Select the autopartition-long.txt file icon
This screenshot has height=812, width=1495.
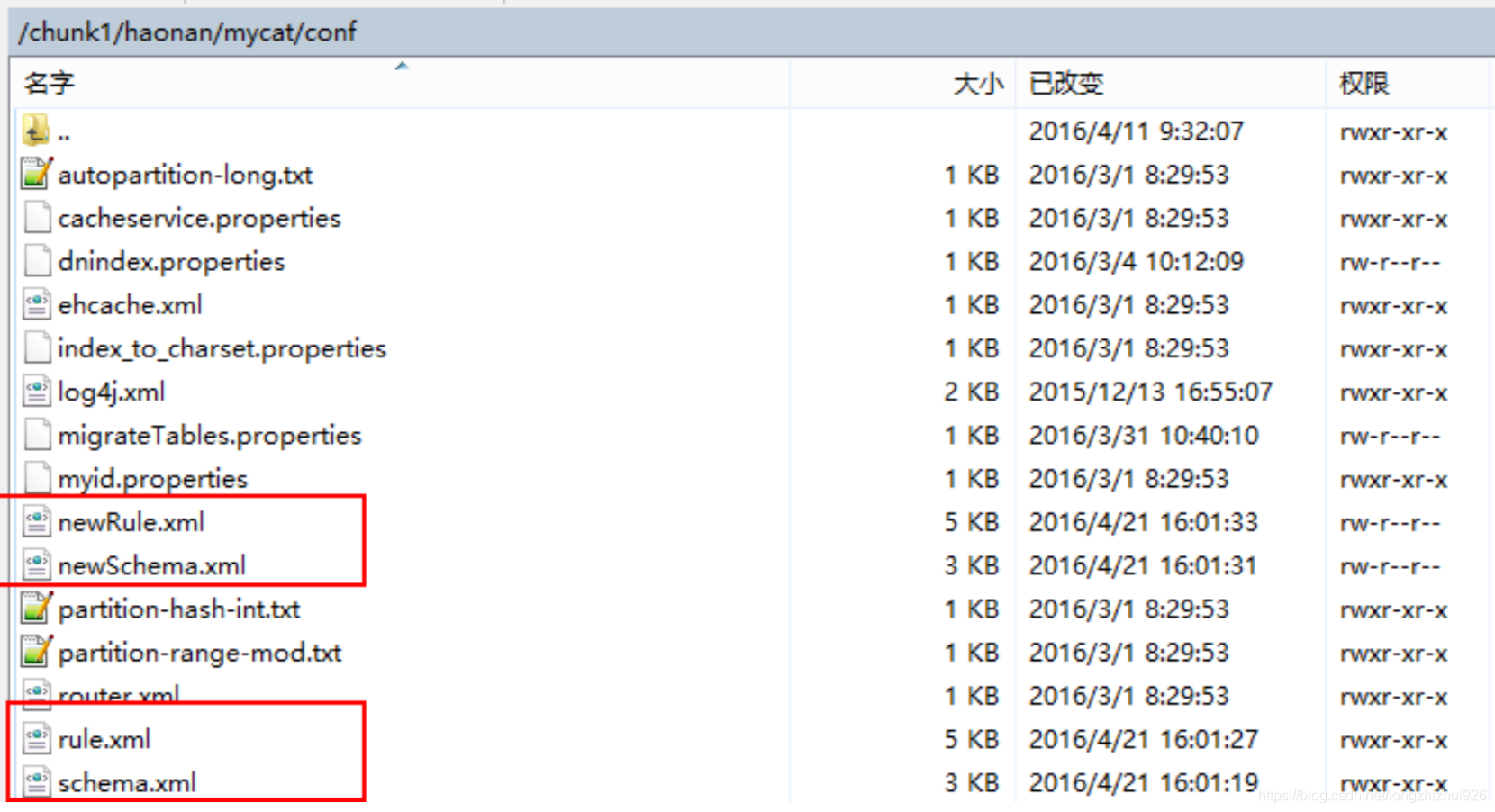tap(36, 174)
